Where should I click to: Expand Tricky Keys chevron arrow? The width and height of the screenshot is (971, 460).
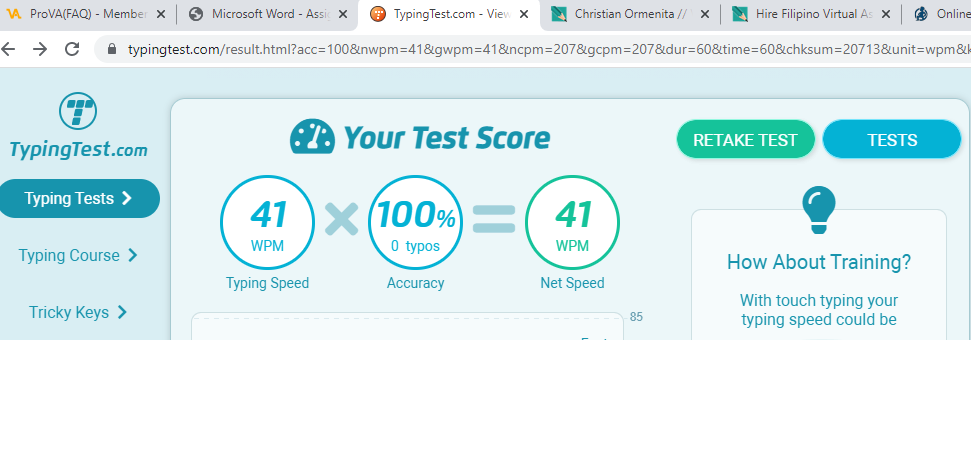click(x=122, y=312)
